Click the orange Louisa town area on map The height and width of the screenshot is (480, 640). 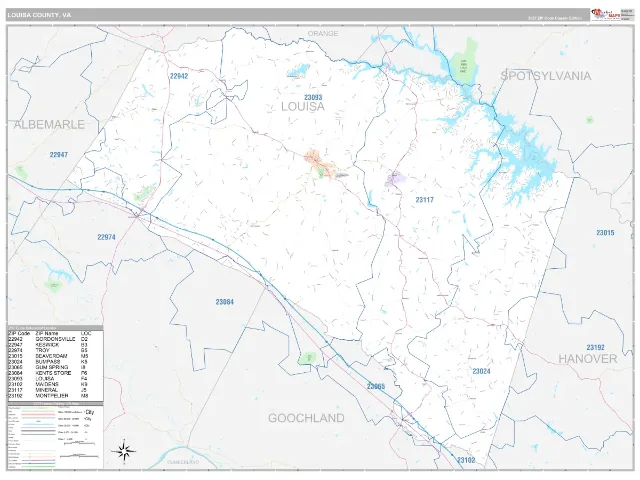(x=320, y=163)
